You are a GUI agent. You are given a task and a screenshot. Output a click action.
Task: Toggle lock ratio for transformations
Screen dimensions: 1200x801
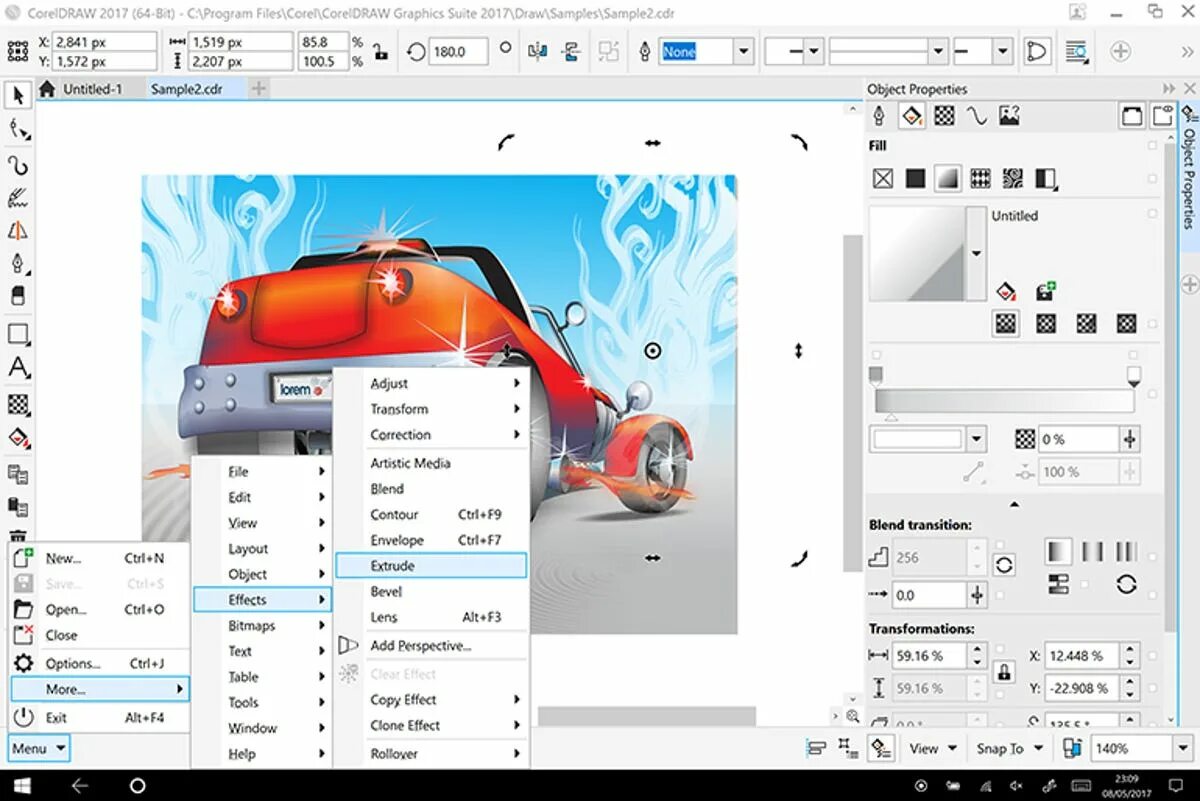click(x=1004, y=673)
